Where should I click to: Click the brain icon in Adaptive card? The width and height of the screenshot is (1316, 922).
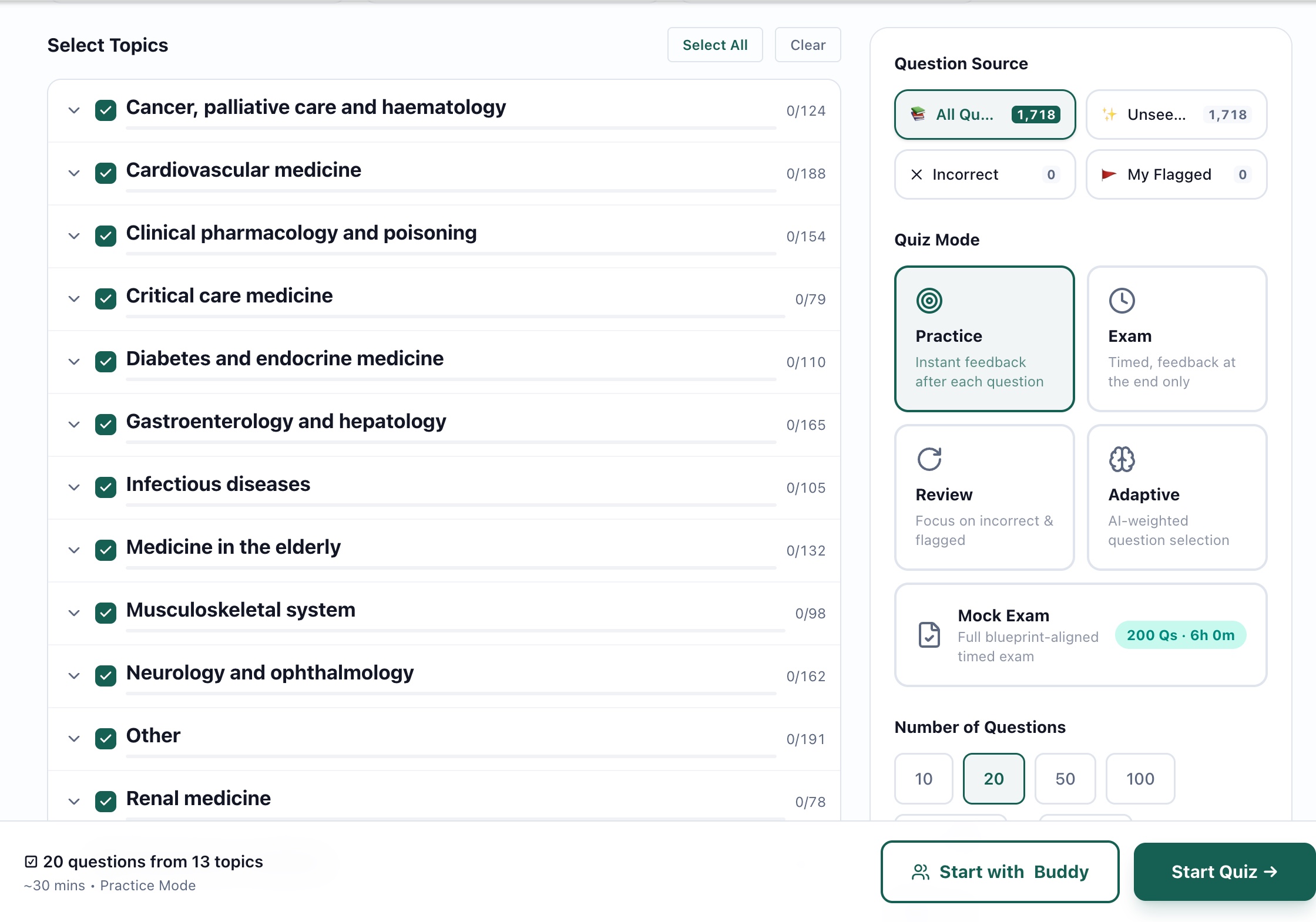coord(1122,459)
